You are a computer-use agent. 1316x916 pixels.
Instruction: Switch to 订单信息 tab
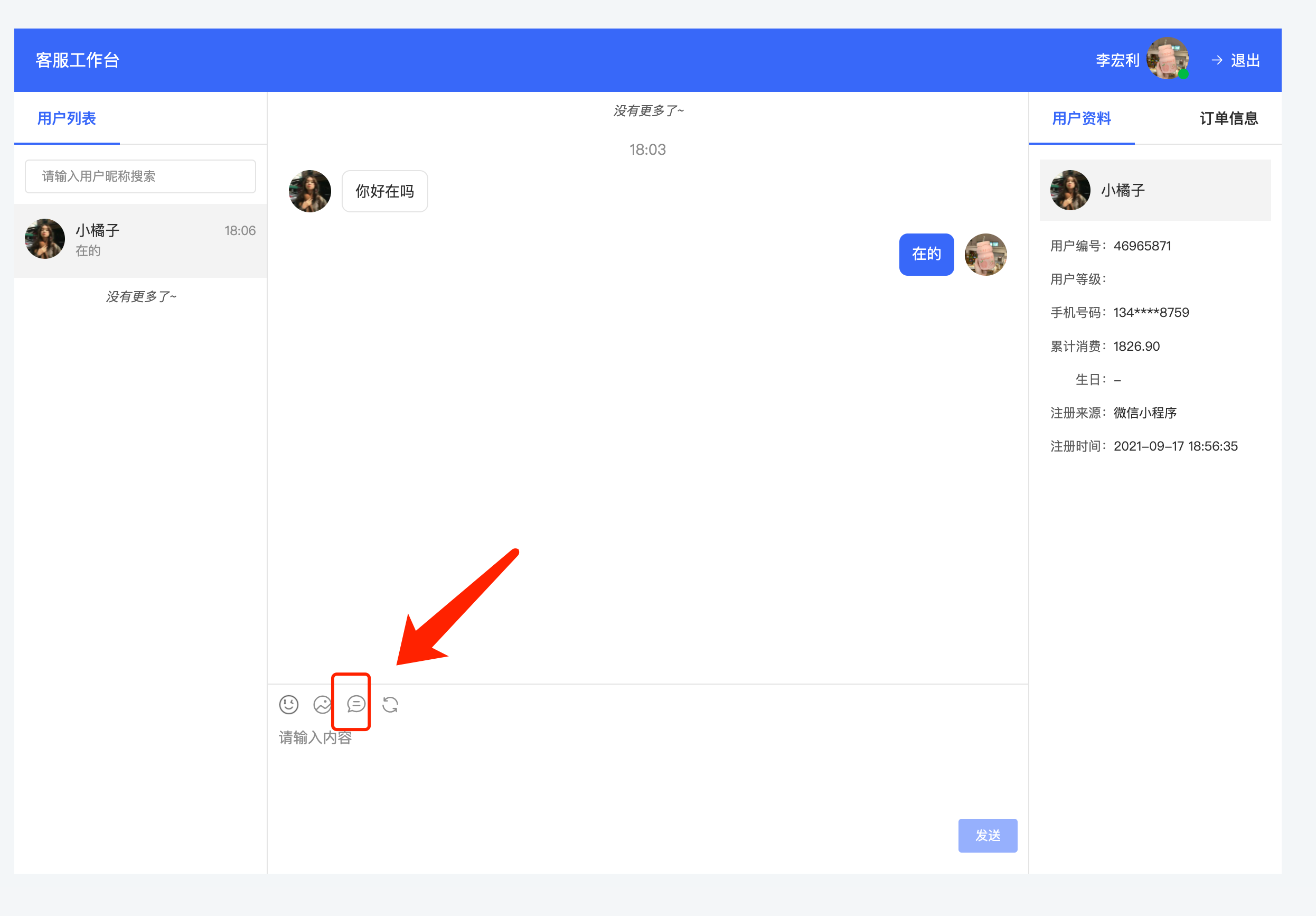(1228, 119)
